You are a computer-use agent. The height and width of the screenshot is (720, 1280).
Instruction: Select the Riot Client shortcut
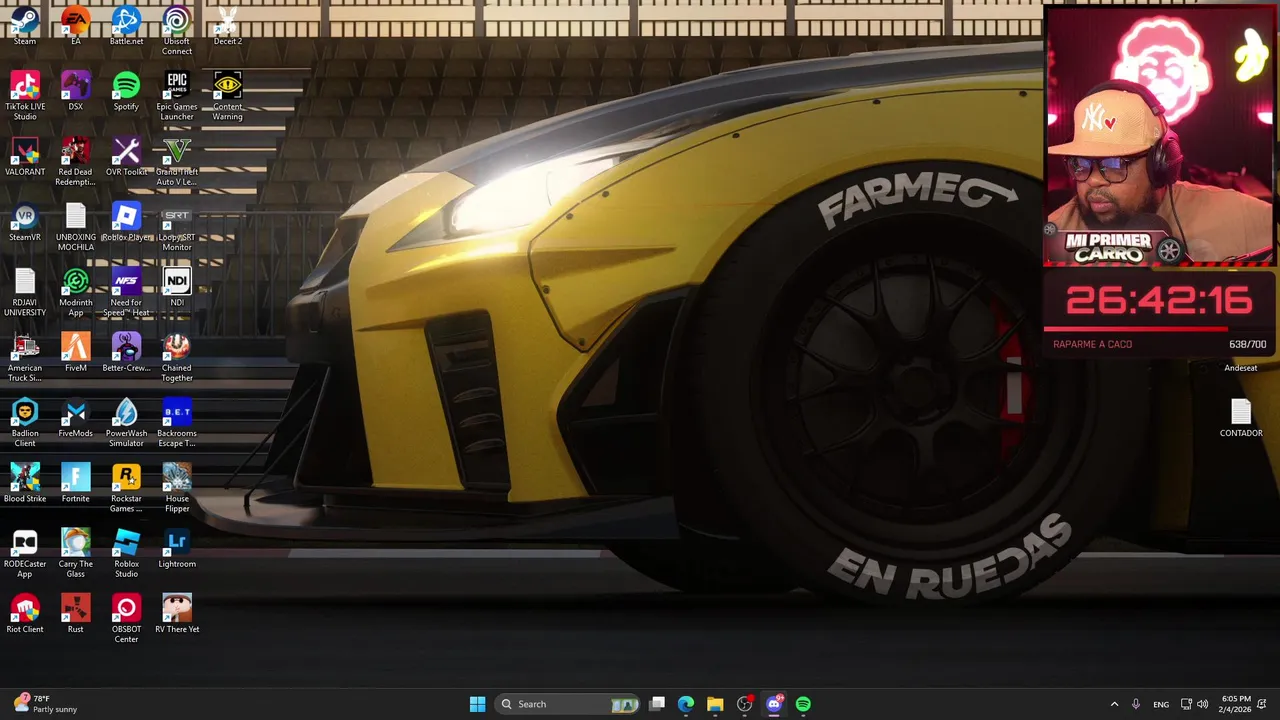pos(25,614)
